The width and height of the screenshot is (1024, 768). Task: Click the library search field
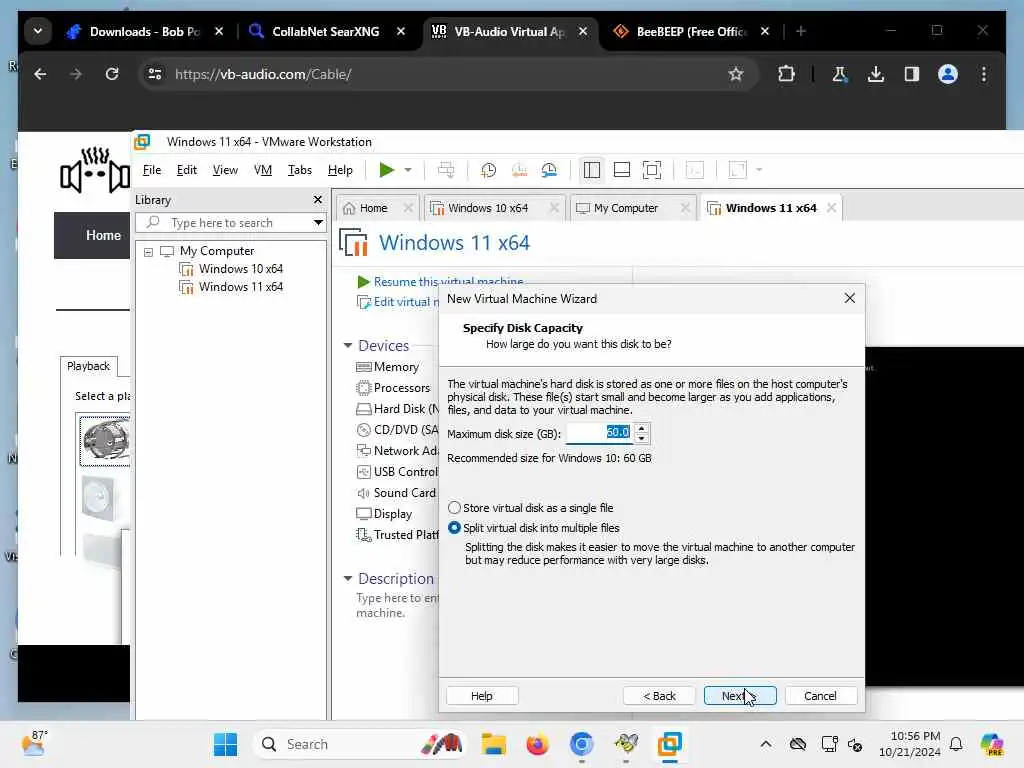pos(230,223)
